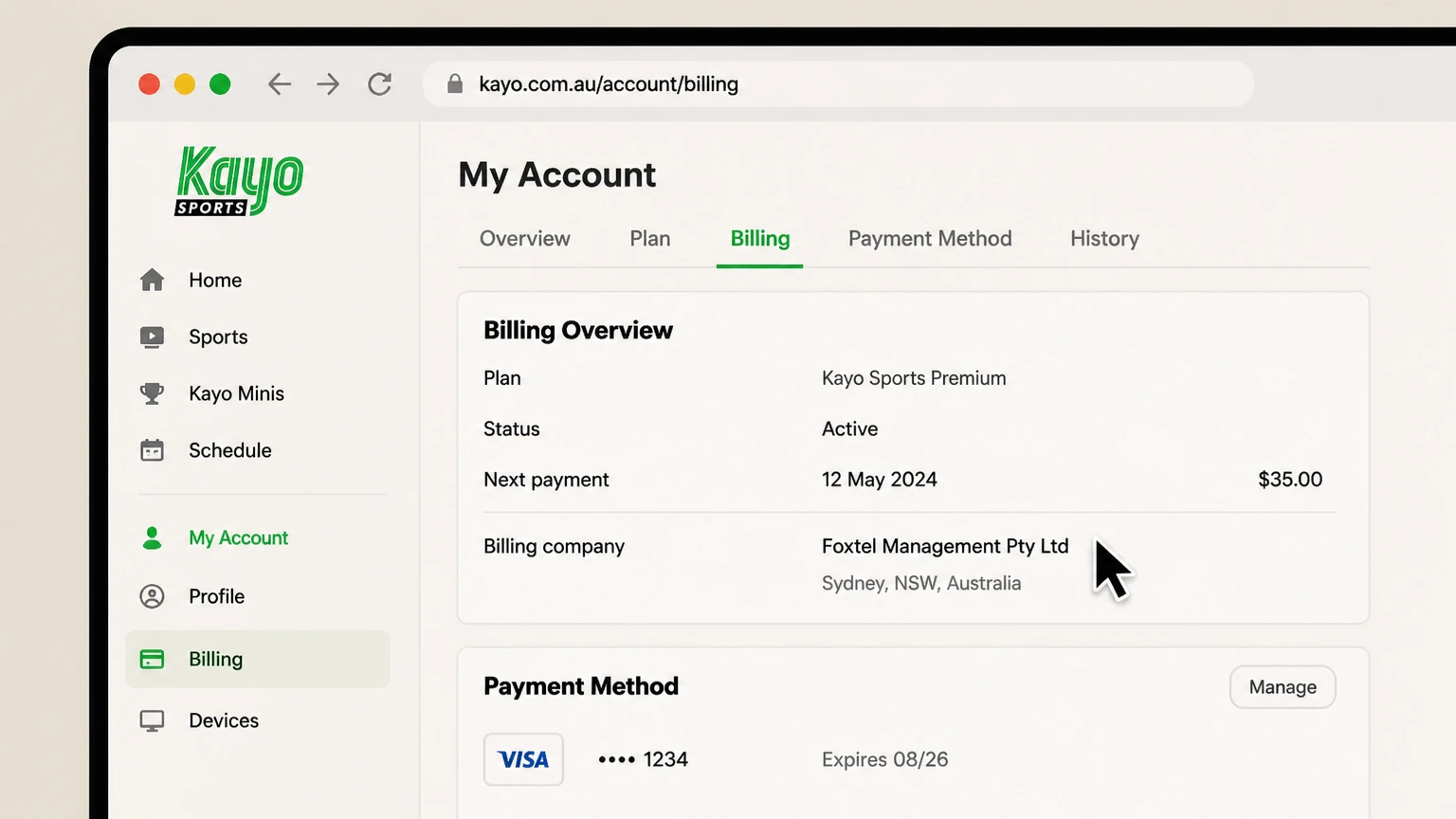Open the Payment Method tab
Image resolution: width=1456 pixels, height=819 pixels.
coord(930,239)
